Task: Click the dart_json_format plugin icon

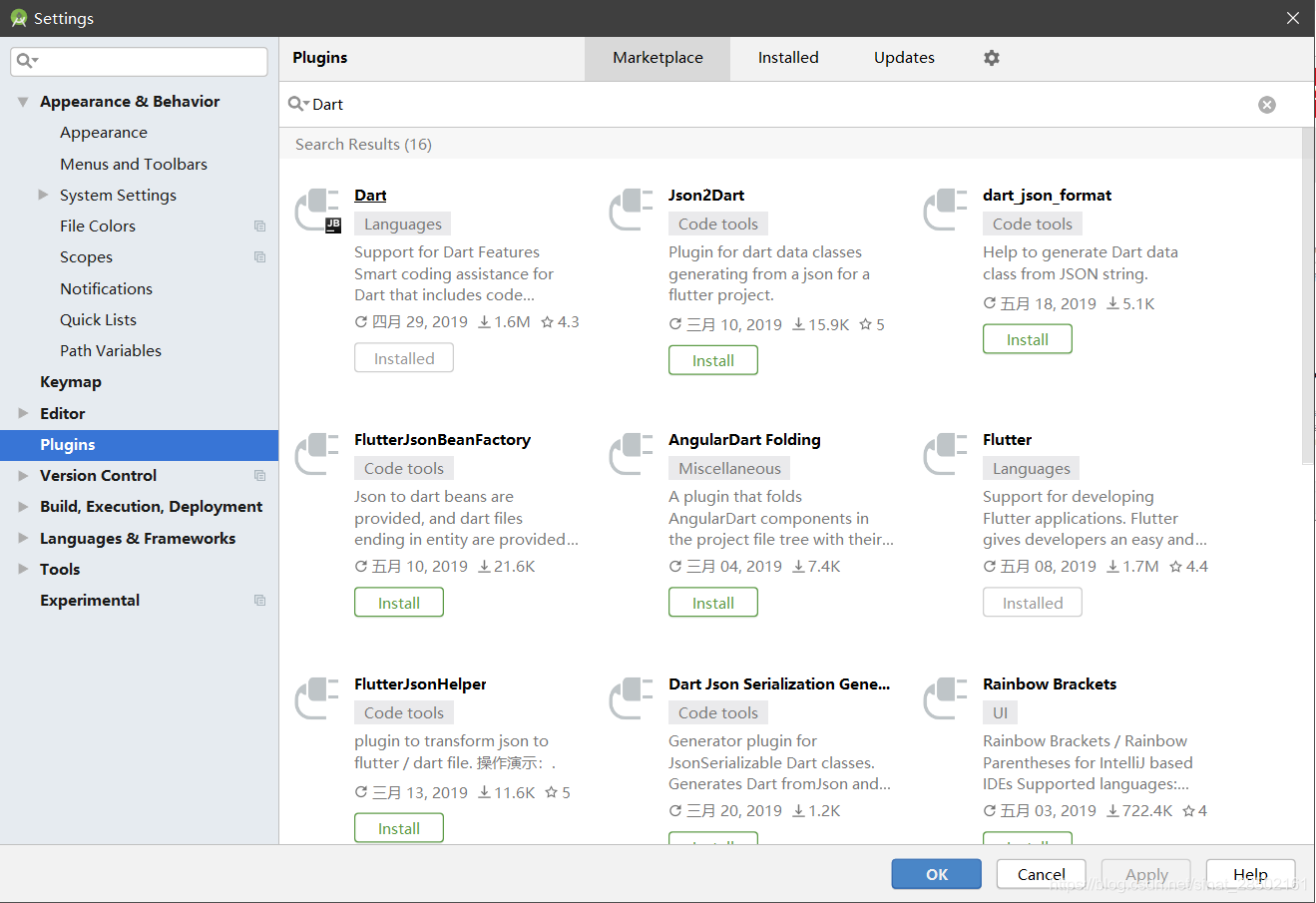Action: click(946, 210)
